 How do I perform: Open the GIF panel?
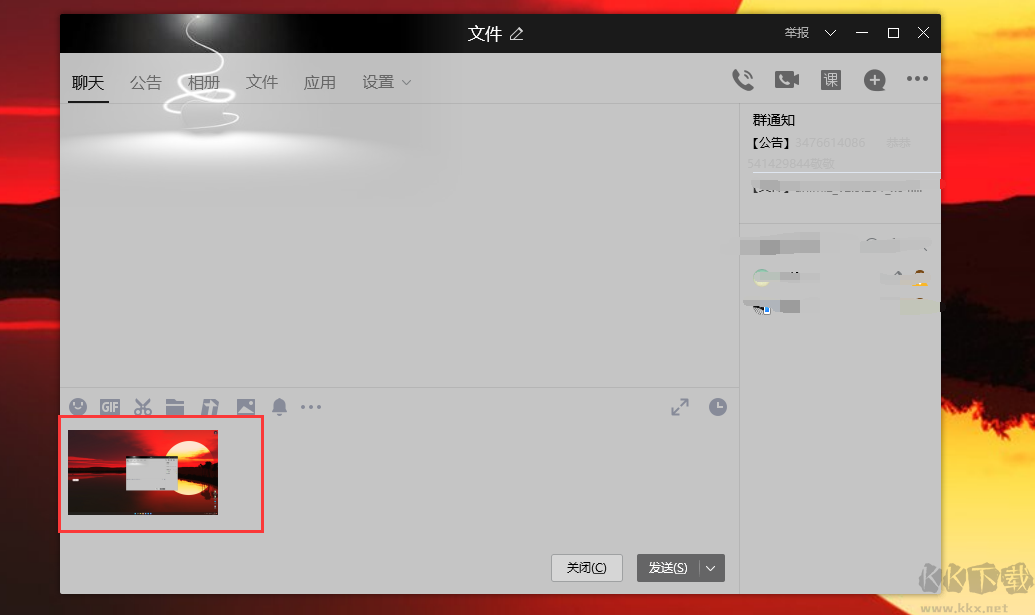110,407
